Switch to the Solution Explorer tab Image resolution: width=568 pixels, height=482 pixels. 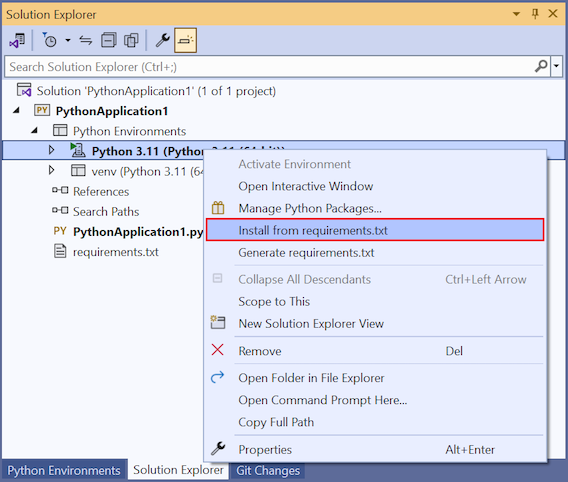[x=178, y=470]
